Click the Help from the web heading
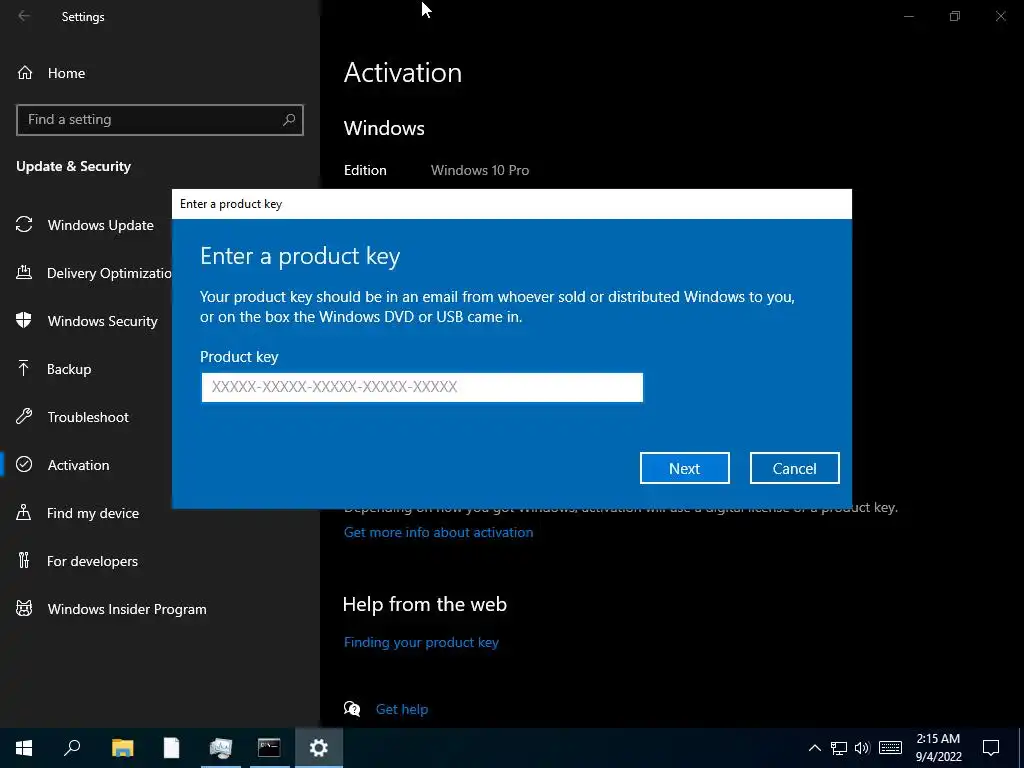Viewport: 1024px width, 768px height. [x=424, y=604]
